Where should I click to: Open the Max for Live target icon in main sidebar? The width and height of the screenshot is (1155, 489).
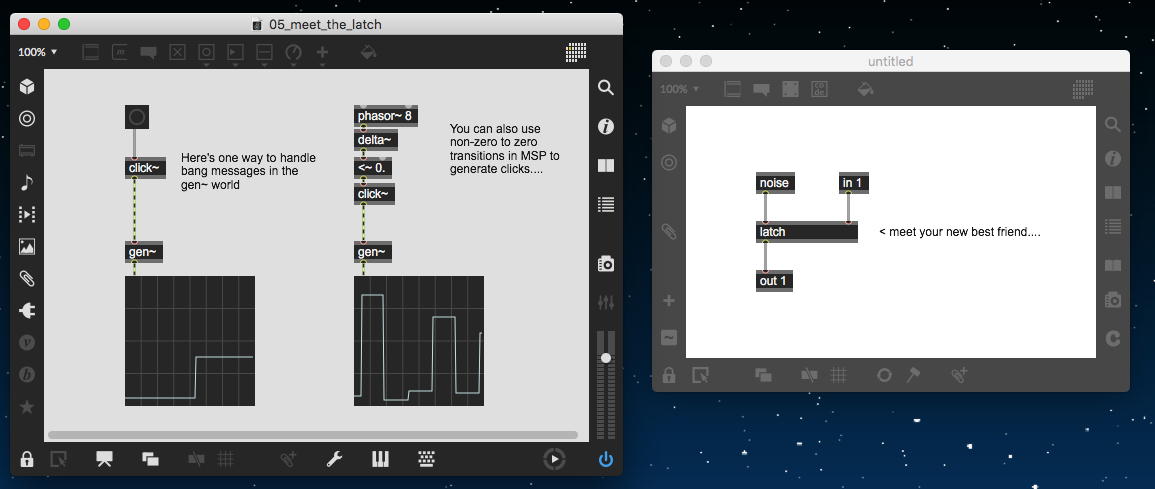[x=27, y=119]
